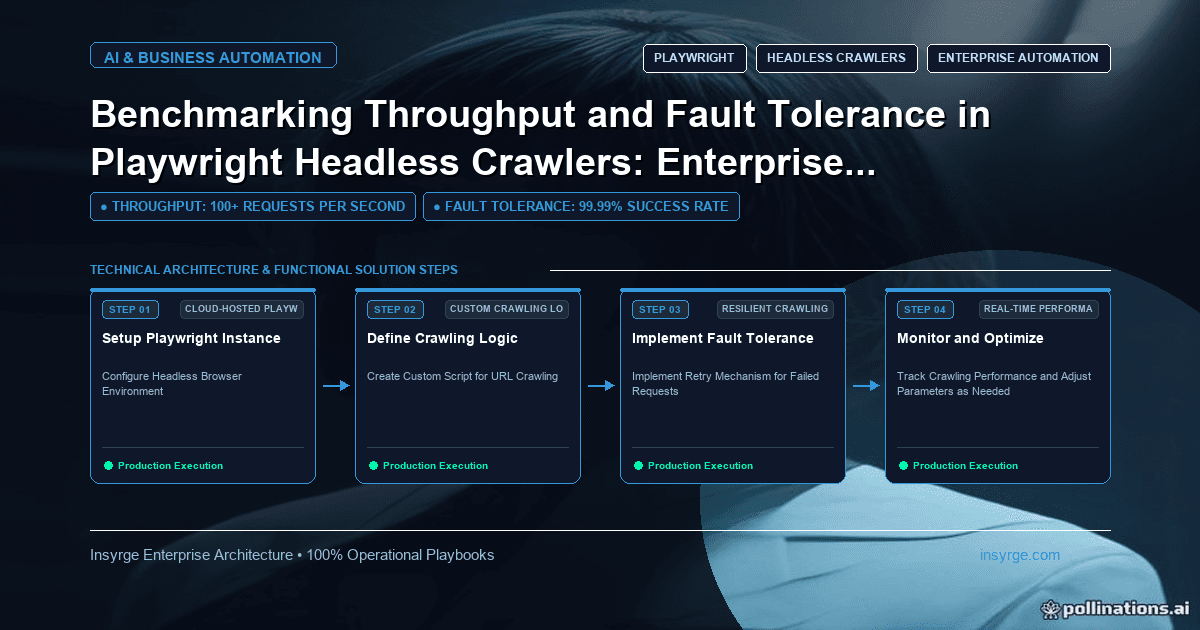This screenshot has height=630, width=1200.
Task: Click the green status dot in the Step 02 card
Action: [x=373, y=466]
